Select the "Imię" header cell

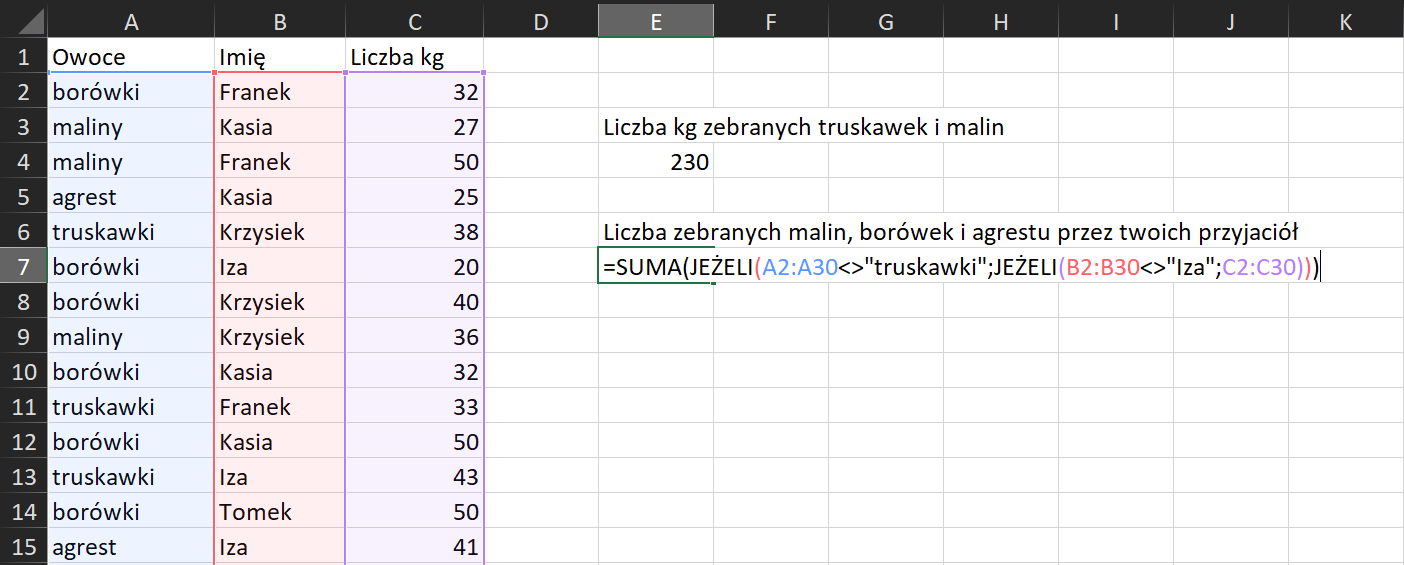tap(279, 58)
